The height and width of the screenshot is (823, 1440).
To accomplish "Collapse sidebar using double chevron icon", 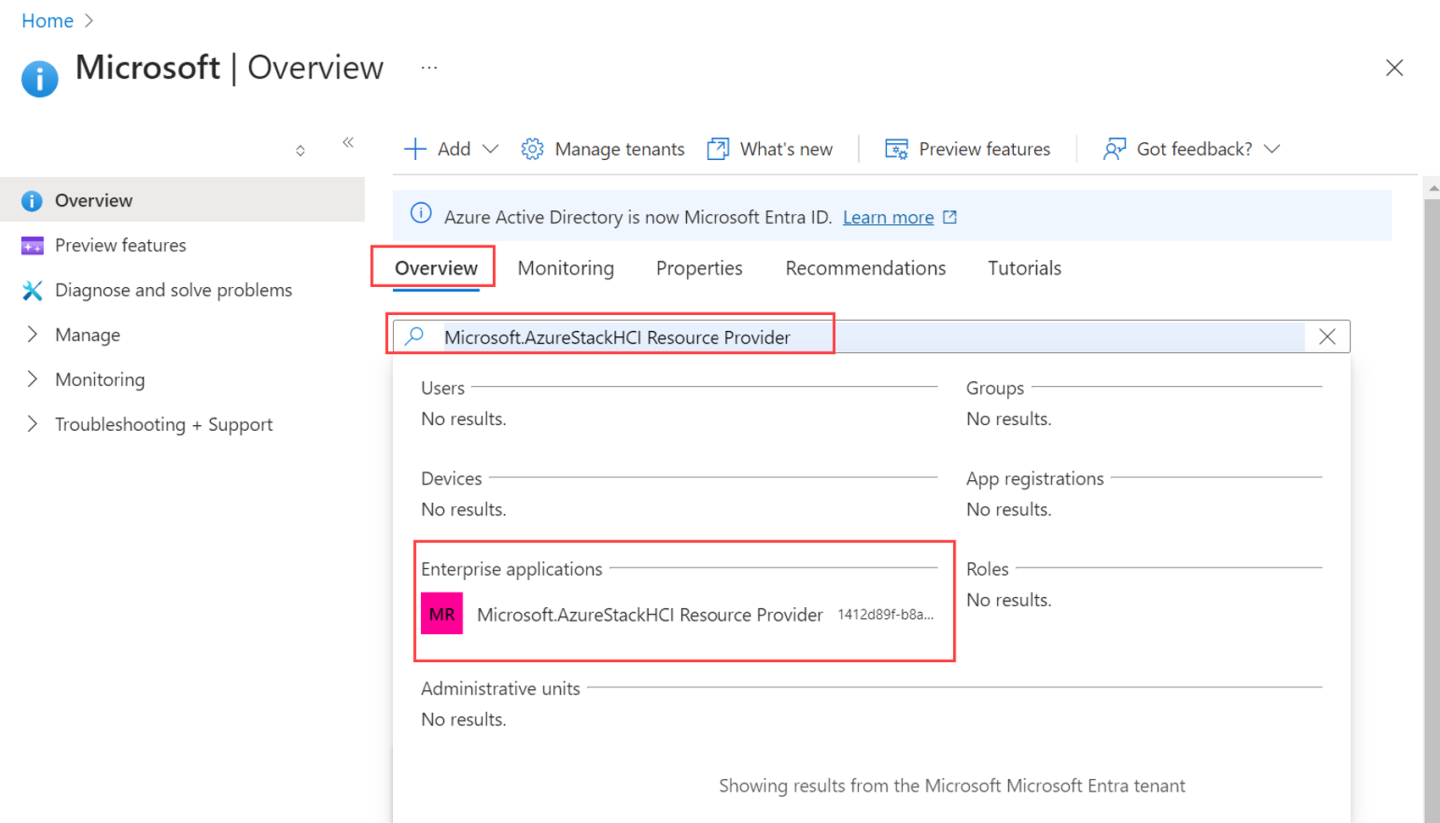I will (x=348, y=143).
